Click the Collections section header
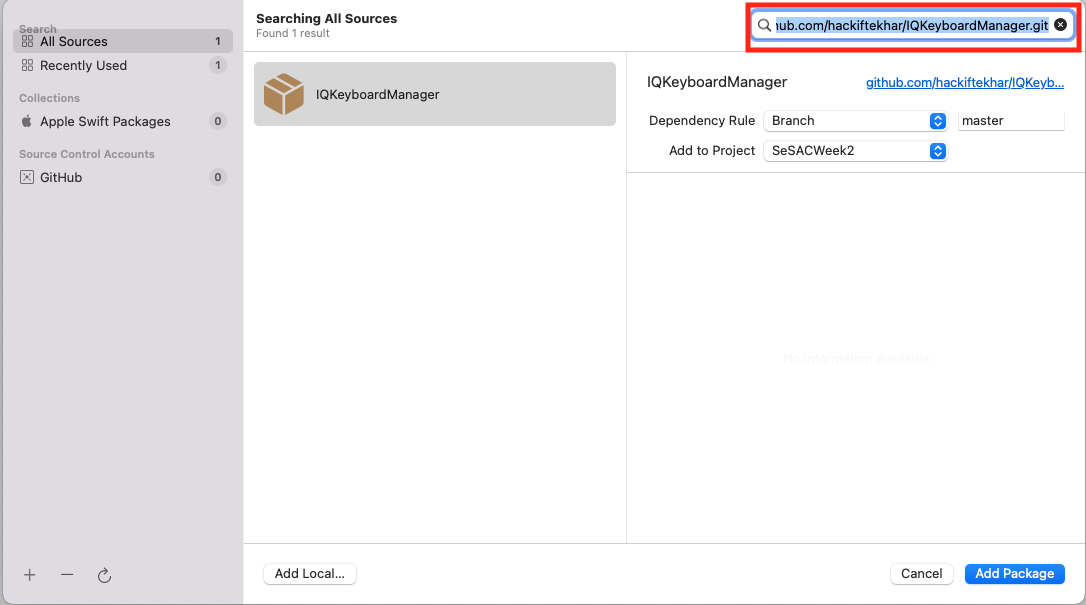Viewport: 1086px width, 605px height. tap(49, 98)
